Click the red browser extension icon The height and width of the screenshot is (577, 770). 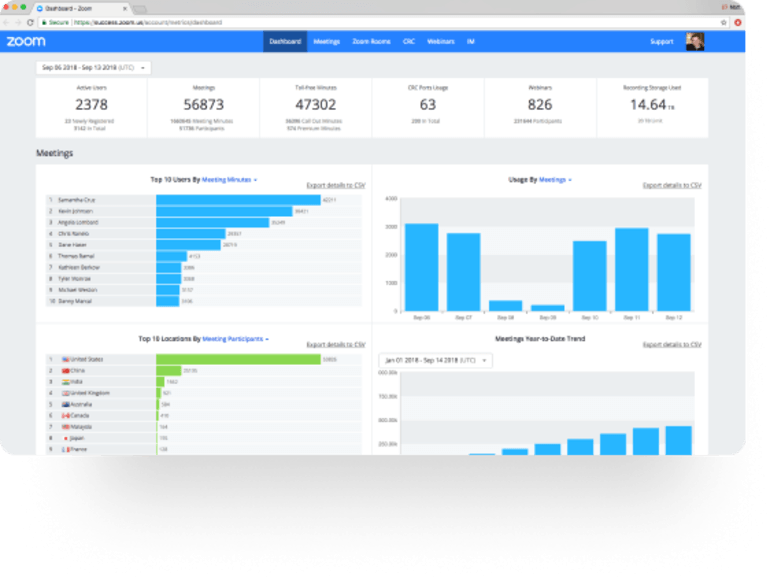click(738, 23)
